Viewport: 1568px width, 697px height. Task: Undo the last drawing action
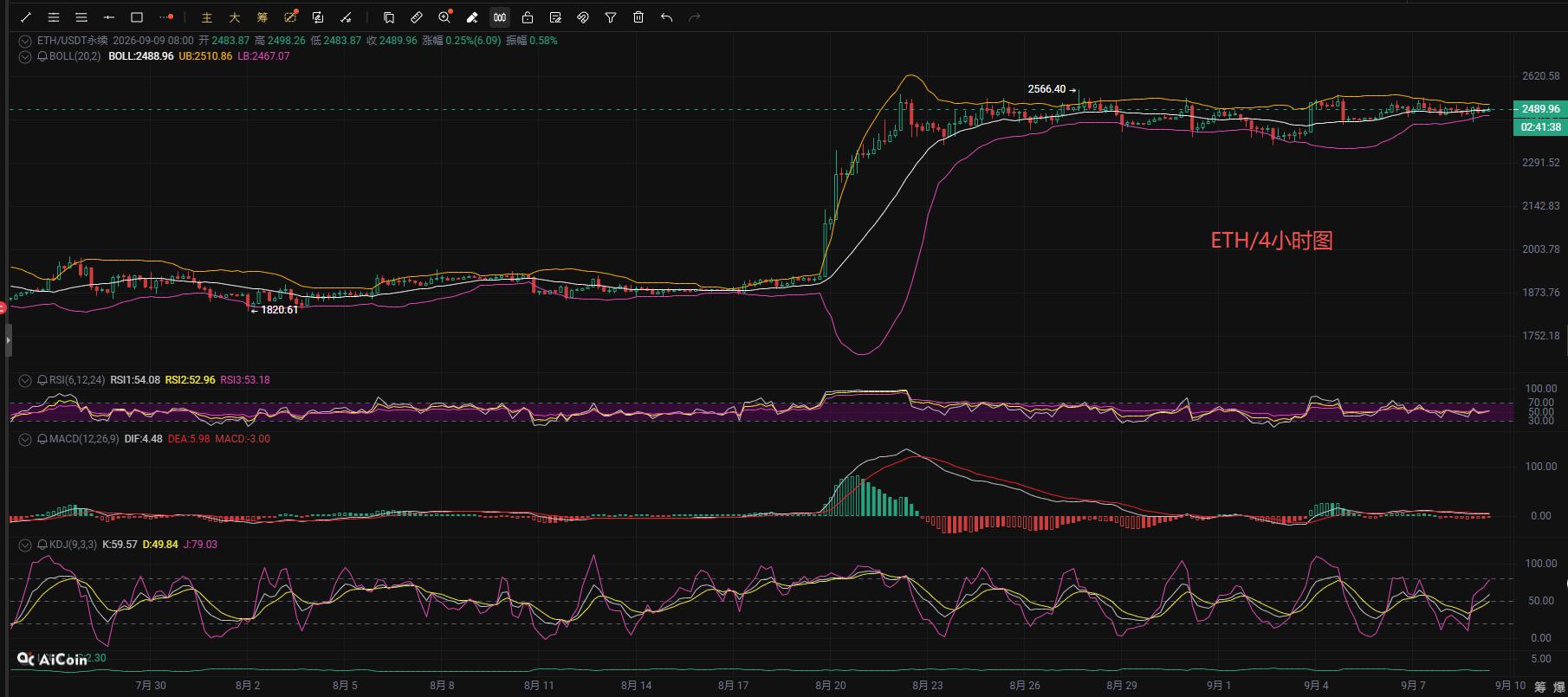click(666, 17)
